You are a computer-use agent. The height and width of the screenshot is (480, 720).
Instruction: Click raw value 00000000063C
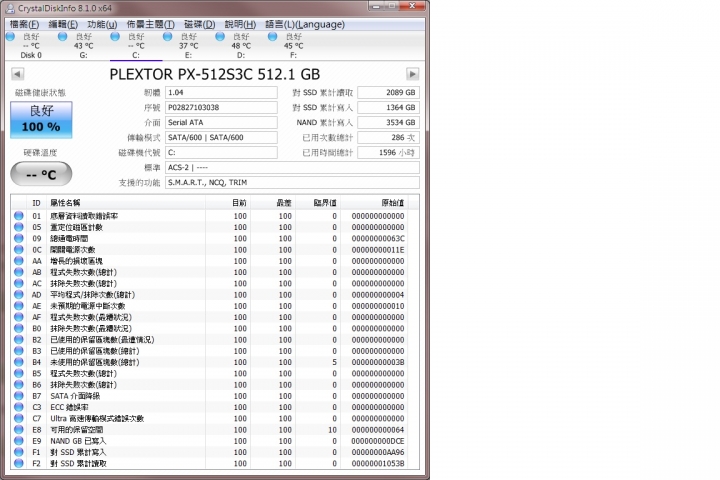(378, 238)
